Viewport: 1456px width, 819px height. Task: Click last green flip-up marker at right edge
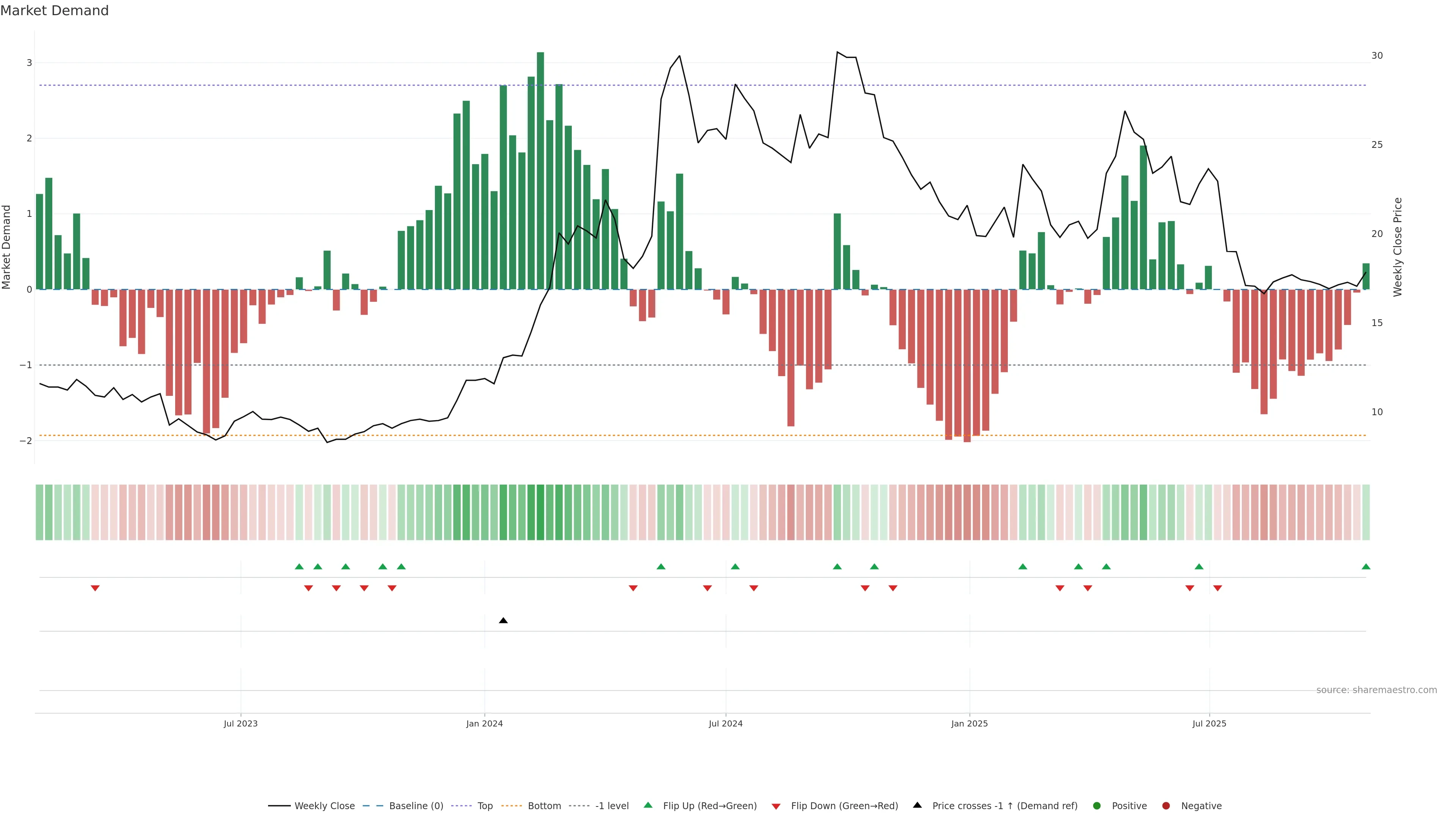1365,567
